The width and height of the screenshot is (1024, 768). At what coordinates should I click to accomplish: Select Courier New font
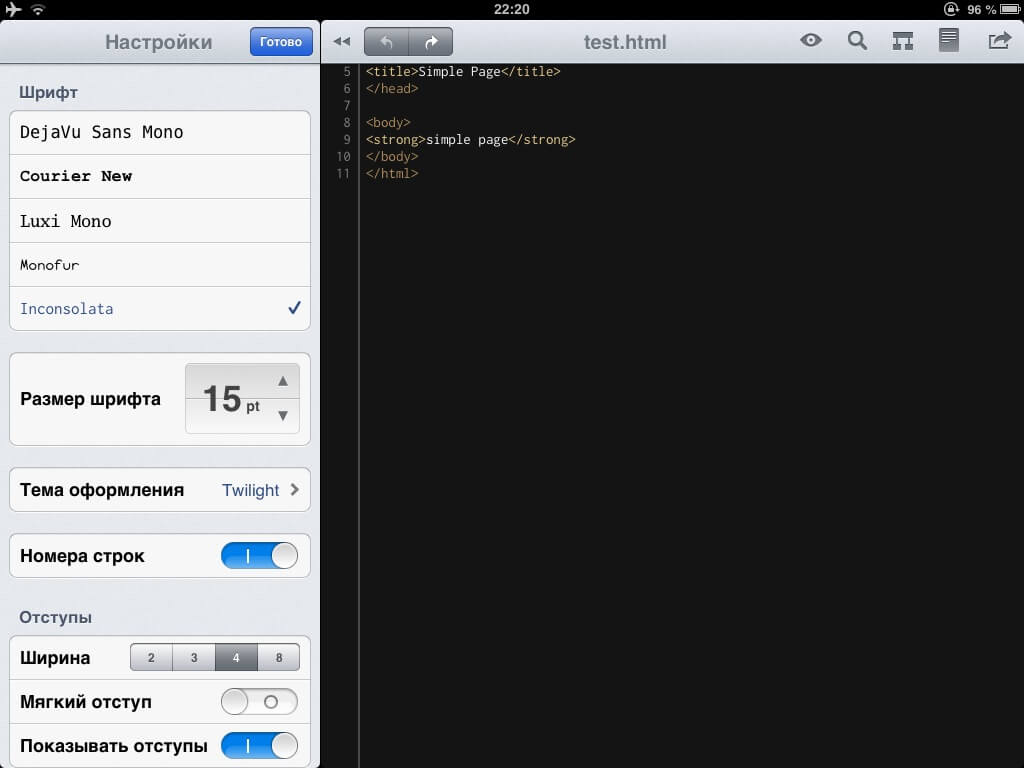[x=160, y=176]
